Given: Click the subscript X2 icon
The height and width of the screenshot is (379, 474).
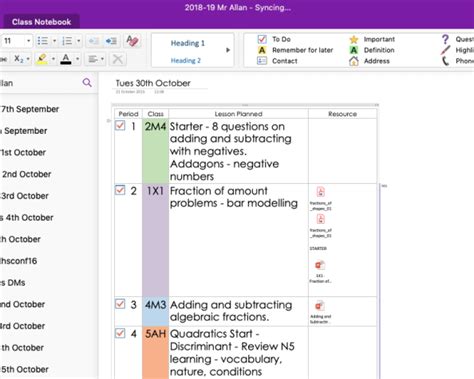Looking at the screenshot, I should point(19,59).
